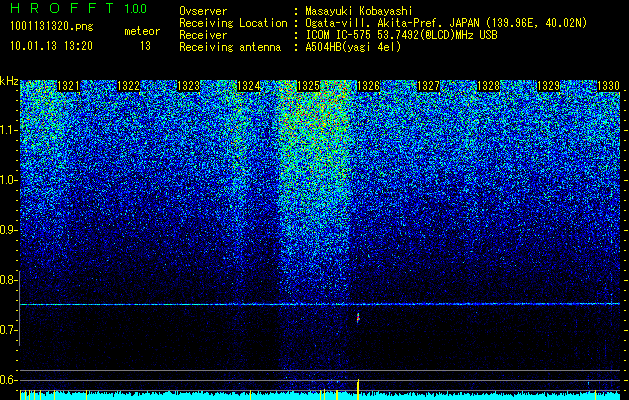Click the kHz axis unit label
The height and width of the screenshot is (400, 629).
[9, 81]
